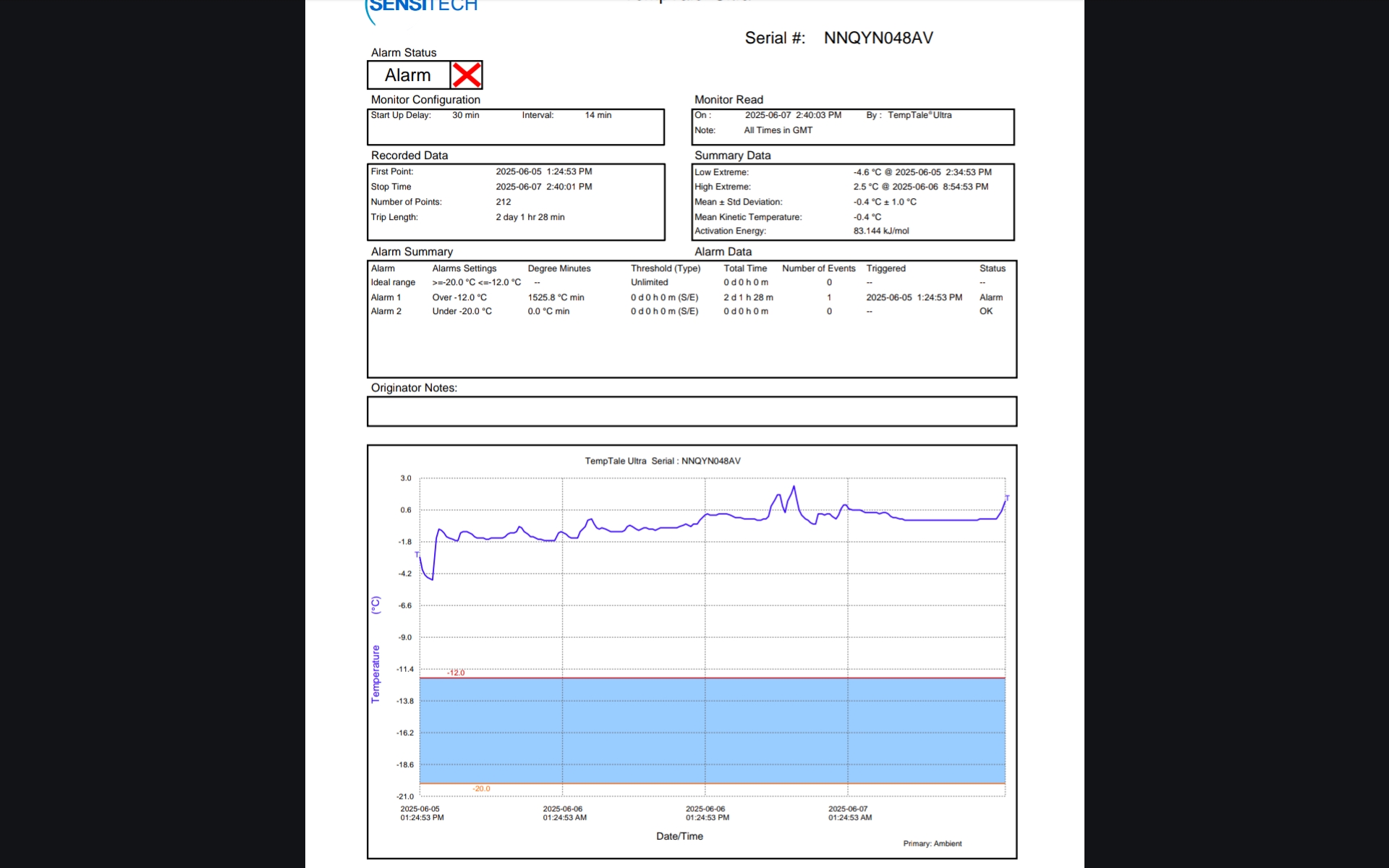Click the TempTale Ultra reader name
This screenshot has height=868, width=1389.
[919, 115]
